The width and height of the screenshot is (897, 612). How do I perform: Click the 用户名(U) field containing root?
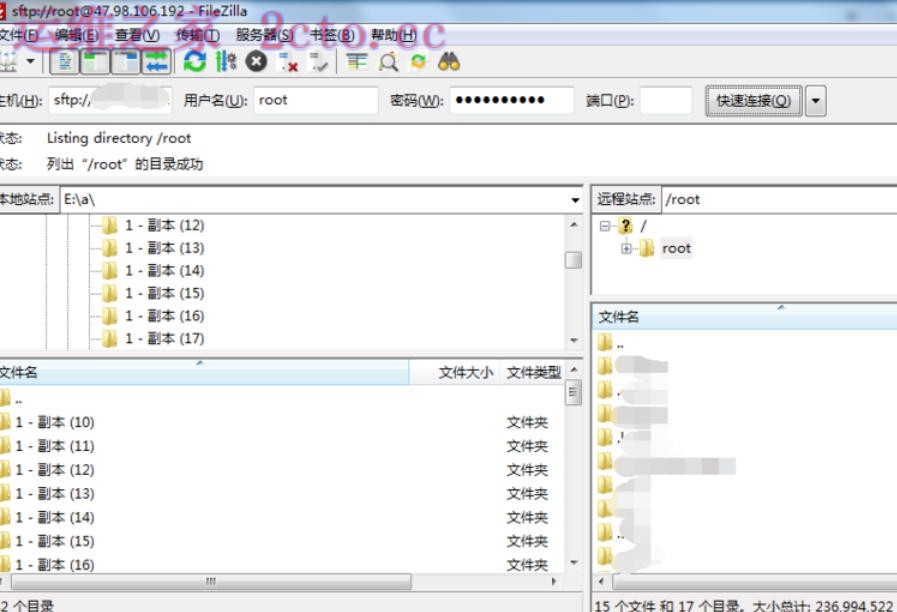click(x=316, y=100)
